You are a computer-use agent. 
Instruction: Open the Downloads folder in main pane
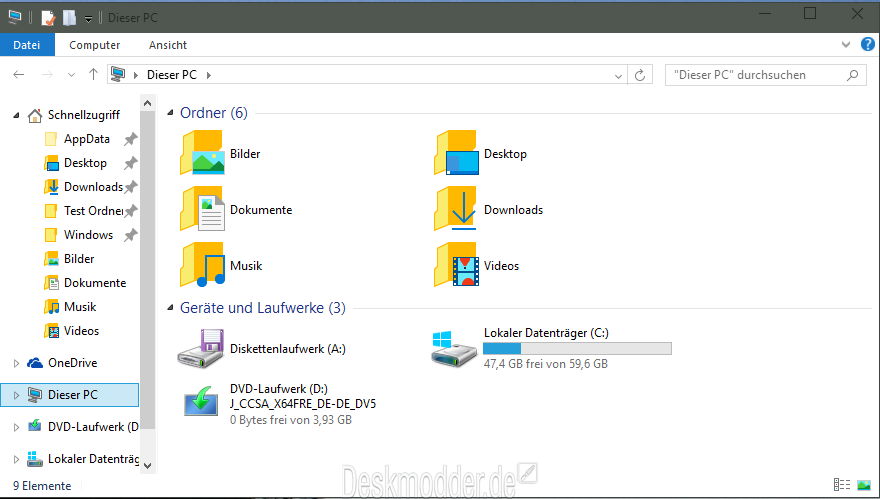488,209
